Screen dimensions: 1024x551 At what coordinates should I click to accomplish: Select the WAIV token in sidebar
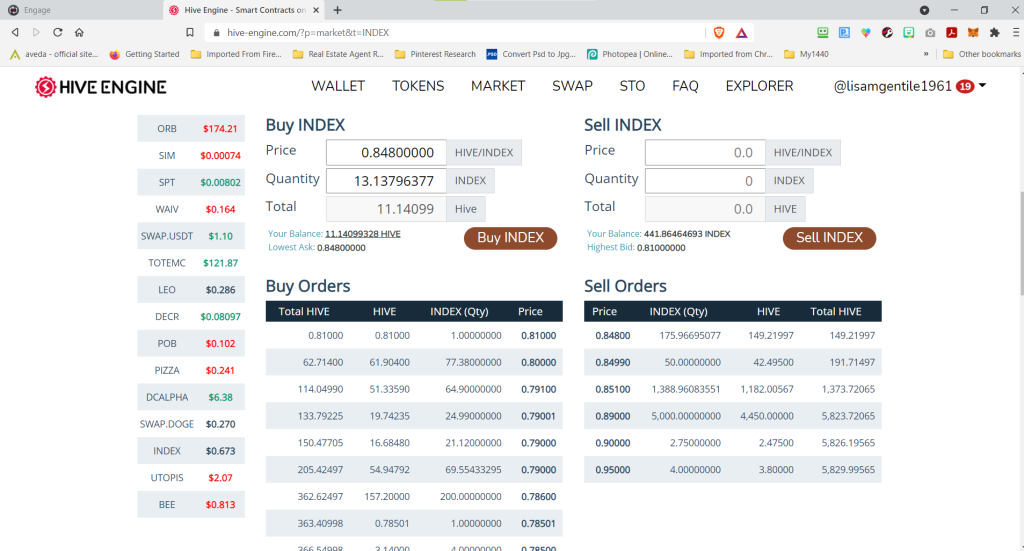(x=191, y=209)
